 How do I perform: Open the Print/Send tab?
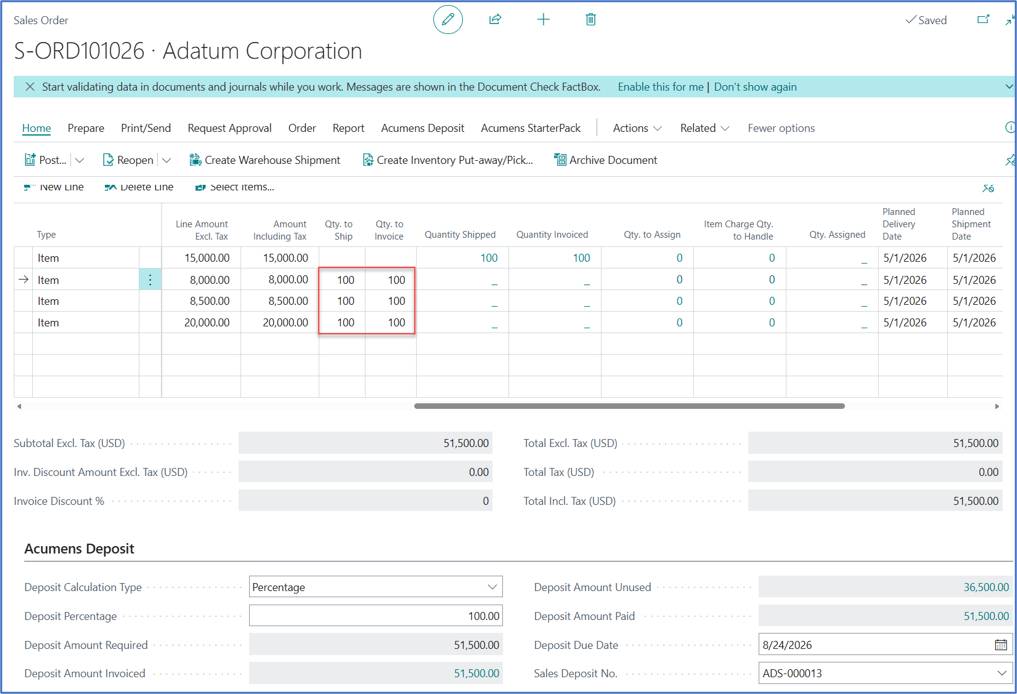tap(146, 128)
